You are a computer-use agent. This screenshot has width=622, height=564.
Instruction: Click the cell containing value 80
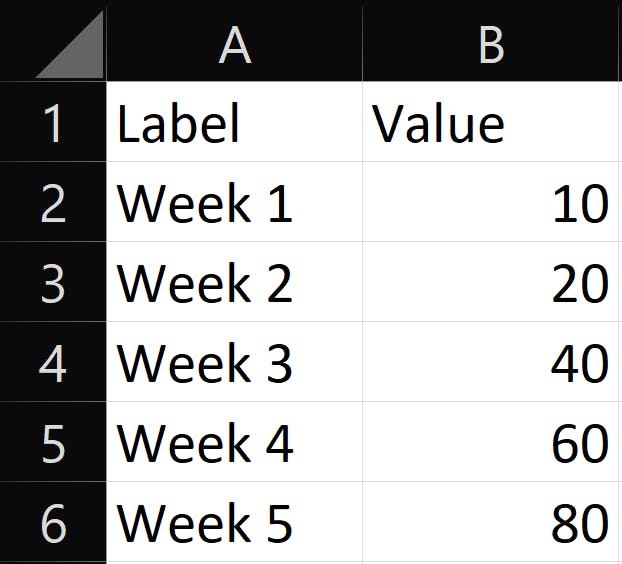(491, 523)
